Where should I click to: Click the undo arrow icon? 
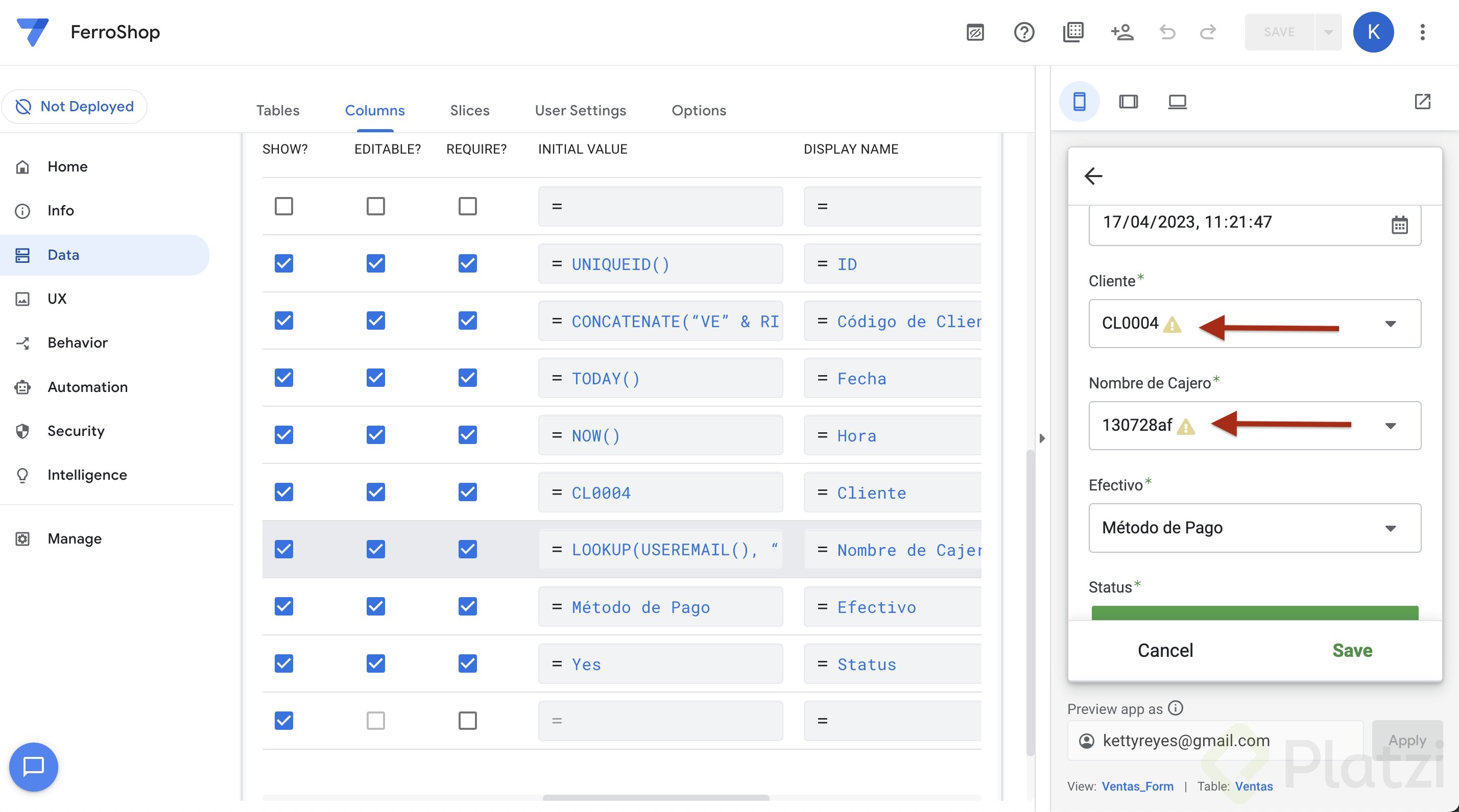(1167, 32)
